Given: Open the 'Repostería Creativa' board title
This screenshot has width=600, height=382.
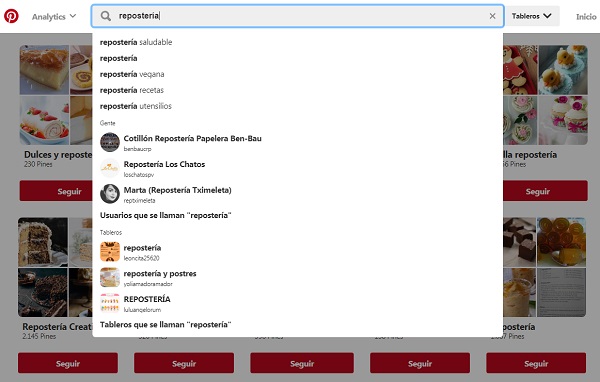Looking at the screenshot, I should [x=57, y=327].
